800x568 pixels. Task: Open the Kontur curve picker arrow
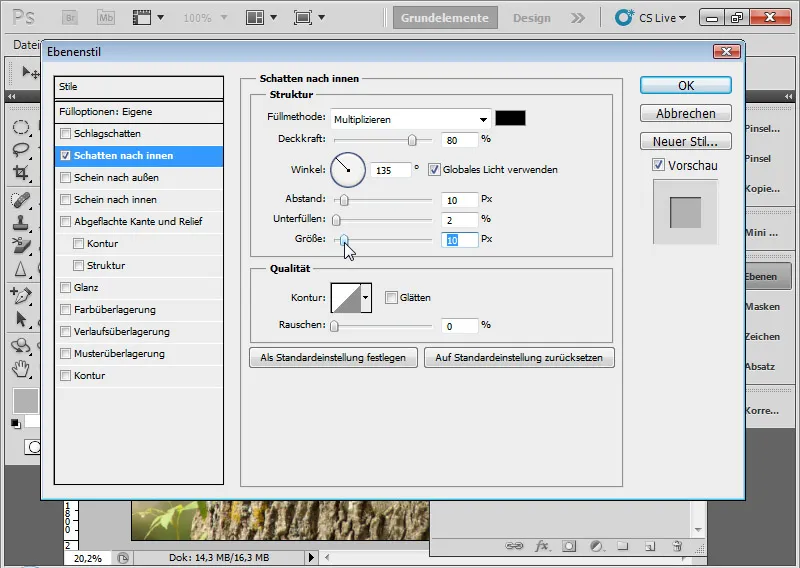(x=366, y=298)
